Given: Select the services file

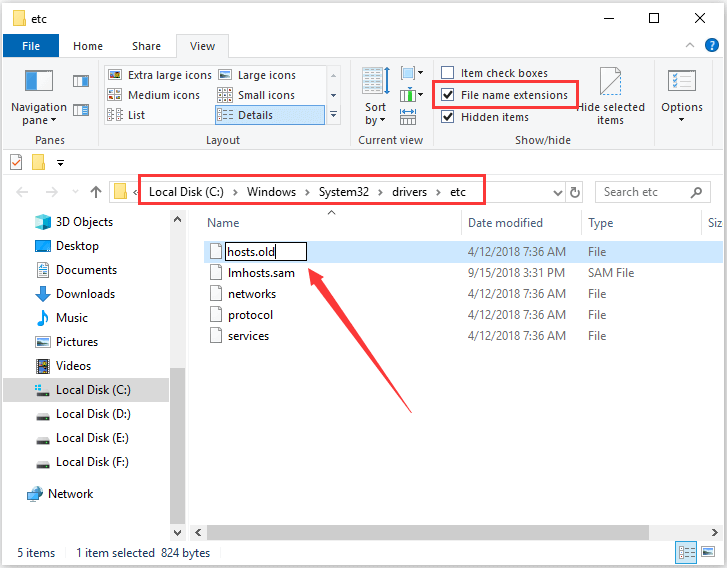Looking at the screenshot, I should 249,336.
